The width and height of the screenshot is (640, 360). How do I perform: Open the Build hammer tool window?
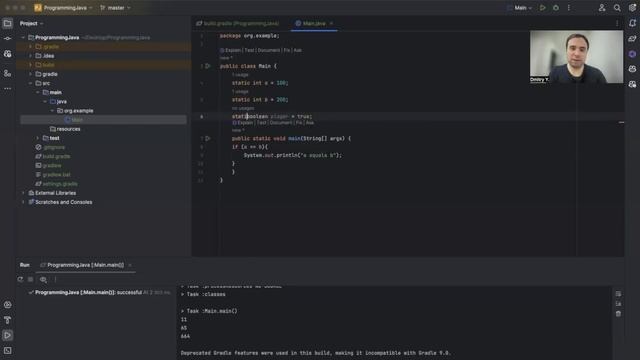pyautogui.click(x=7, y=320)
